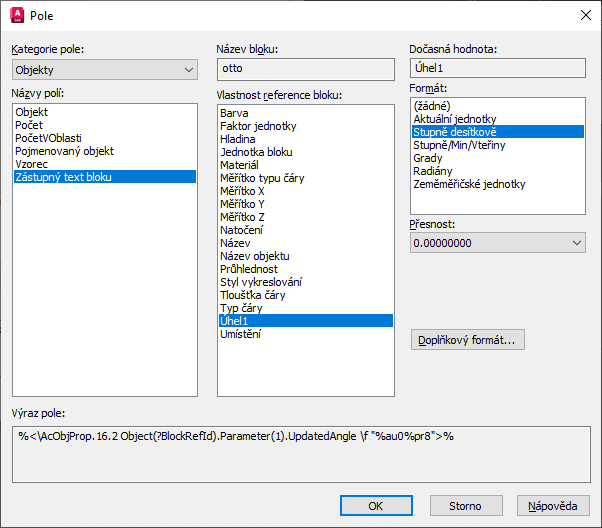This screenshot has width=602, height=528.
Task: Pick Vzorec from field names list
Action: coord(33,164)
